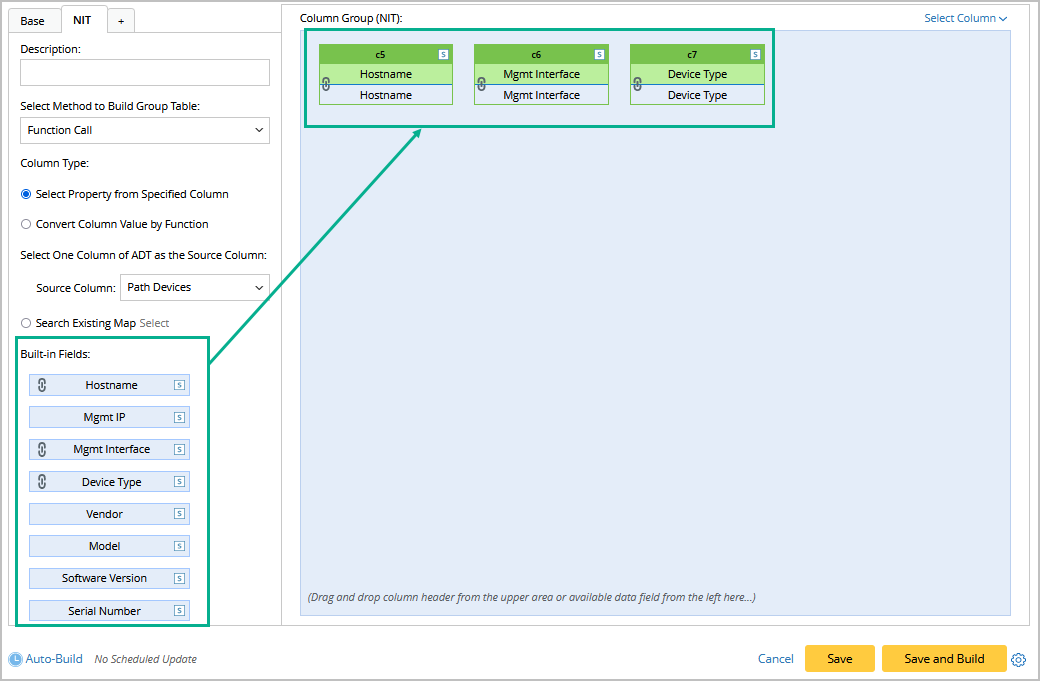Select 'Convert Column Value by Function' radio
The width and height of the screenshot is (1040, 681).
[26, 224]
